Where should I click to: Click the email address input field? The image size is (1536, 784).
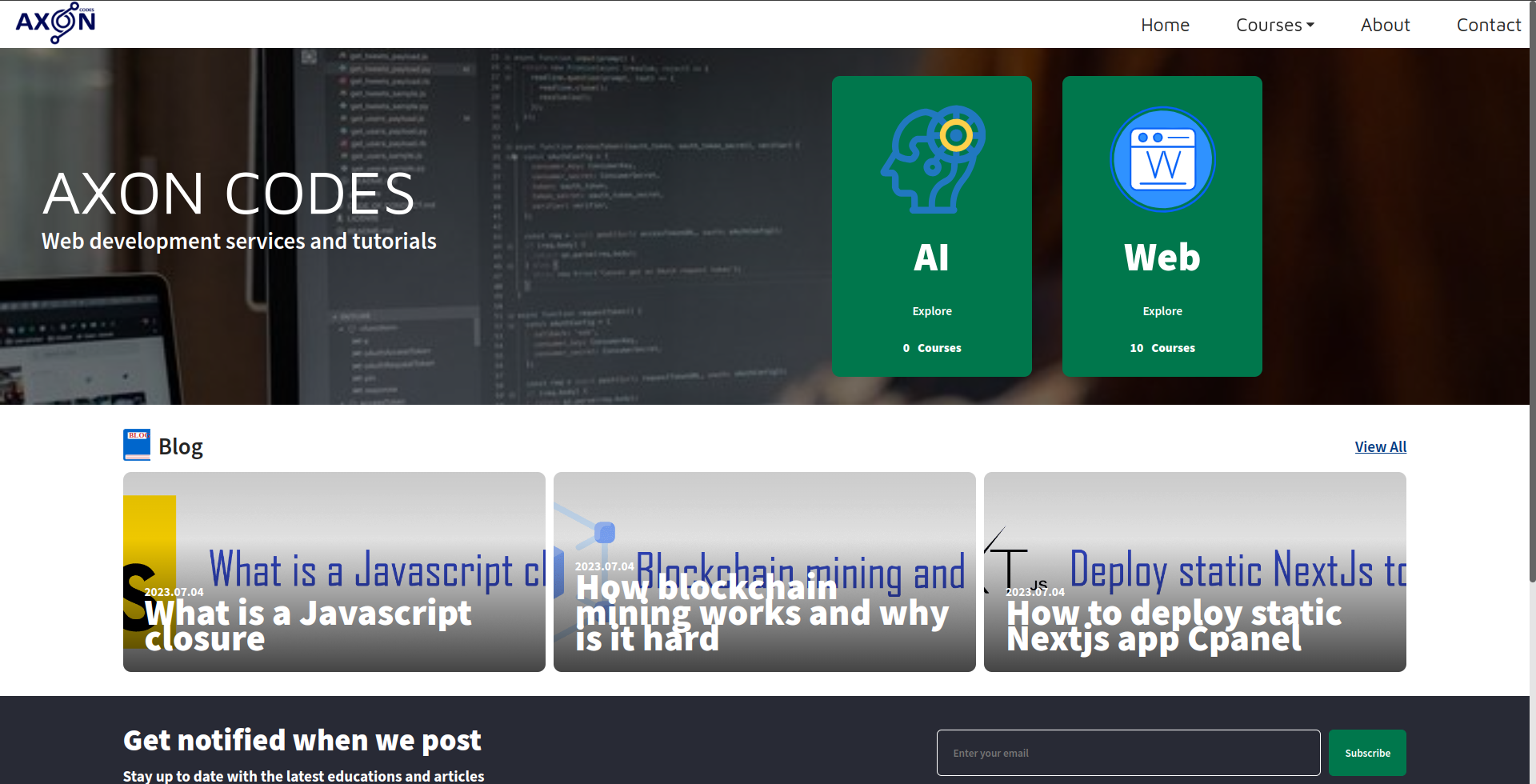[1128, 752]
